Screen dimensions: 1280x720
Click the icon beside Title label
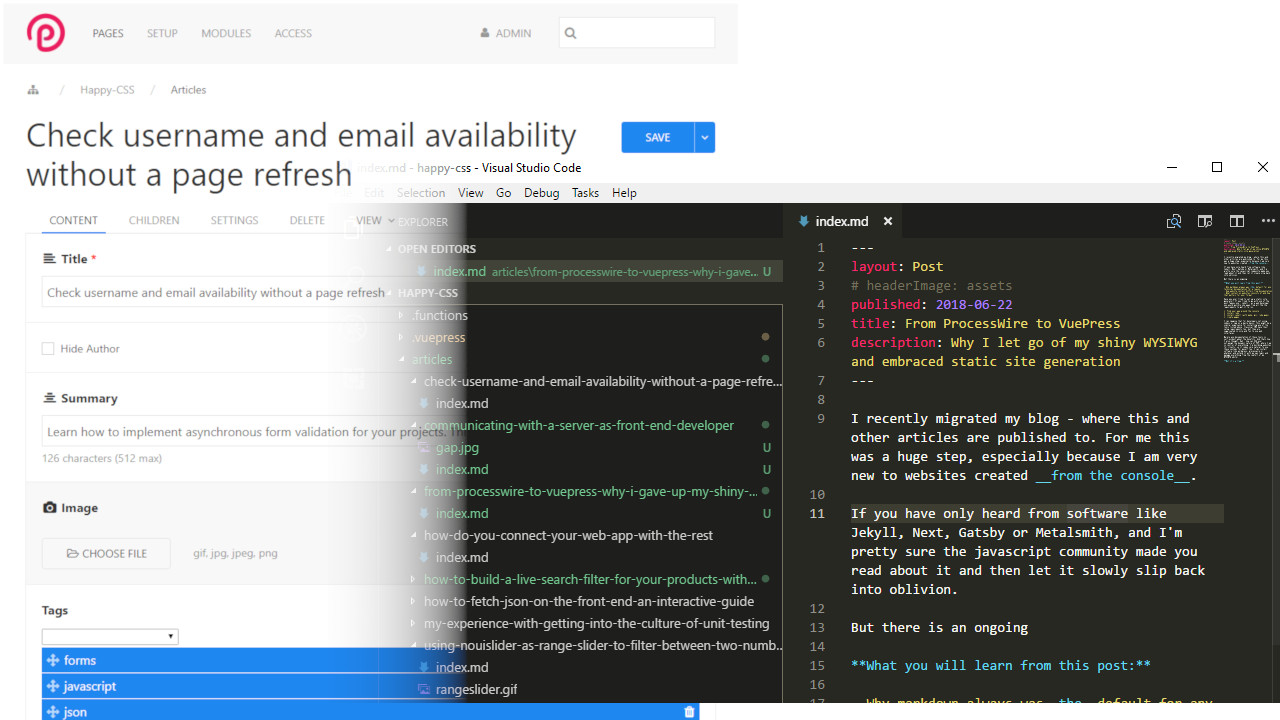click(49, 258)
